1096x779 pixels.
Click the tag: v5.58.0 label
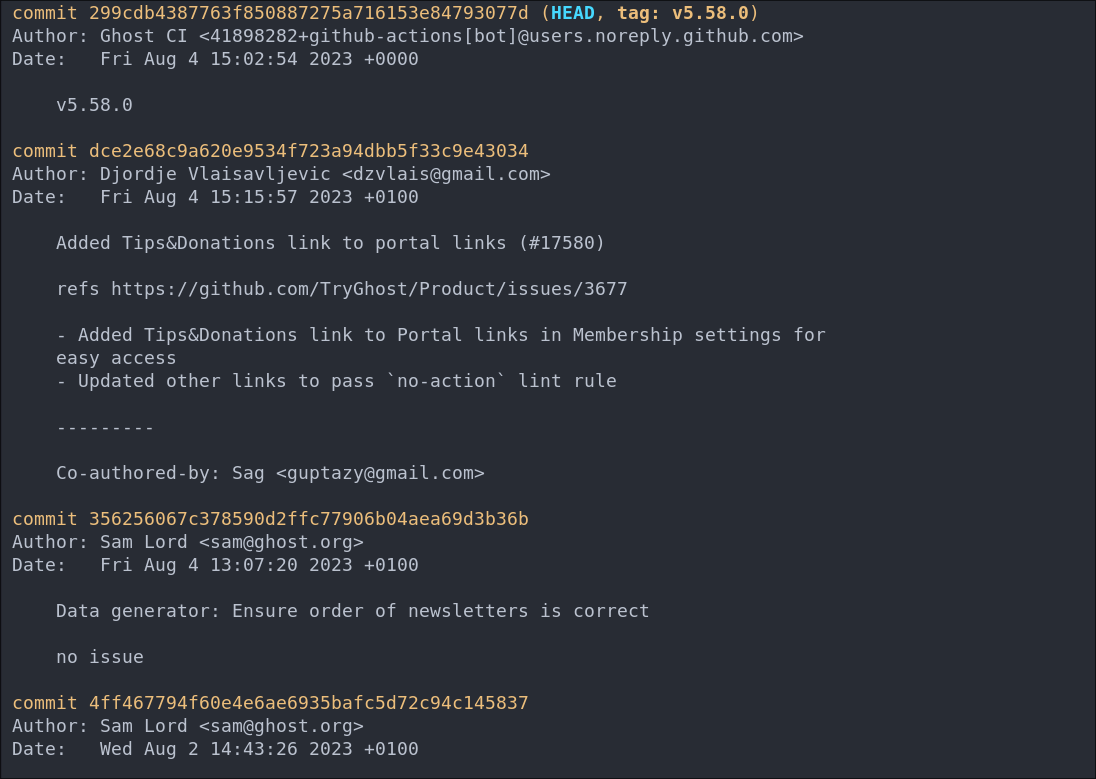pos(682,13)
